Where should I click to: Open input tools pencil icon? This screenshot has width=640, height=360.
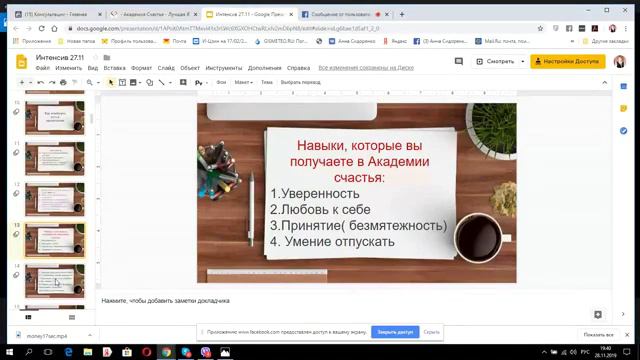tap(198, 82)
